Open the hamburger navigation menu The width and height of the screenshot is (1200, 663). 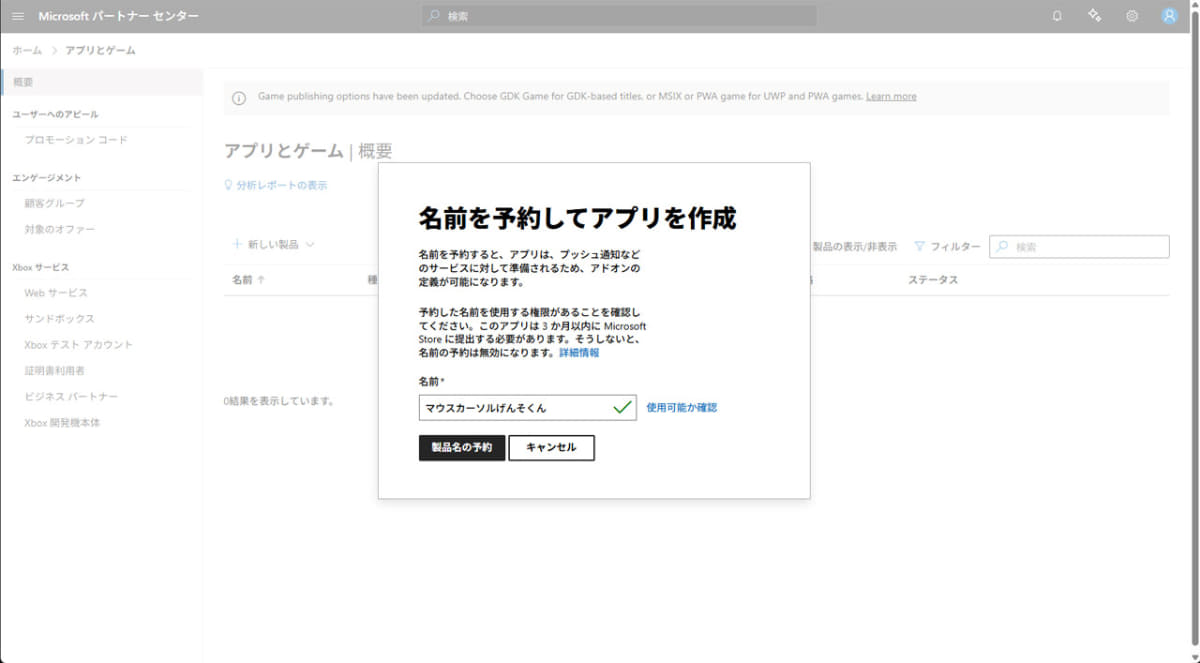coord(18,16)
